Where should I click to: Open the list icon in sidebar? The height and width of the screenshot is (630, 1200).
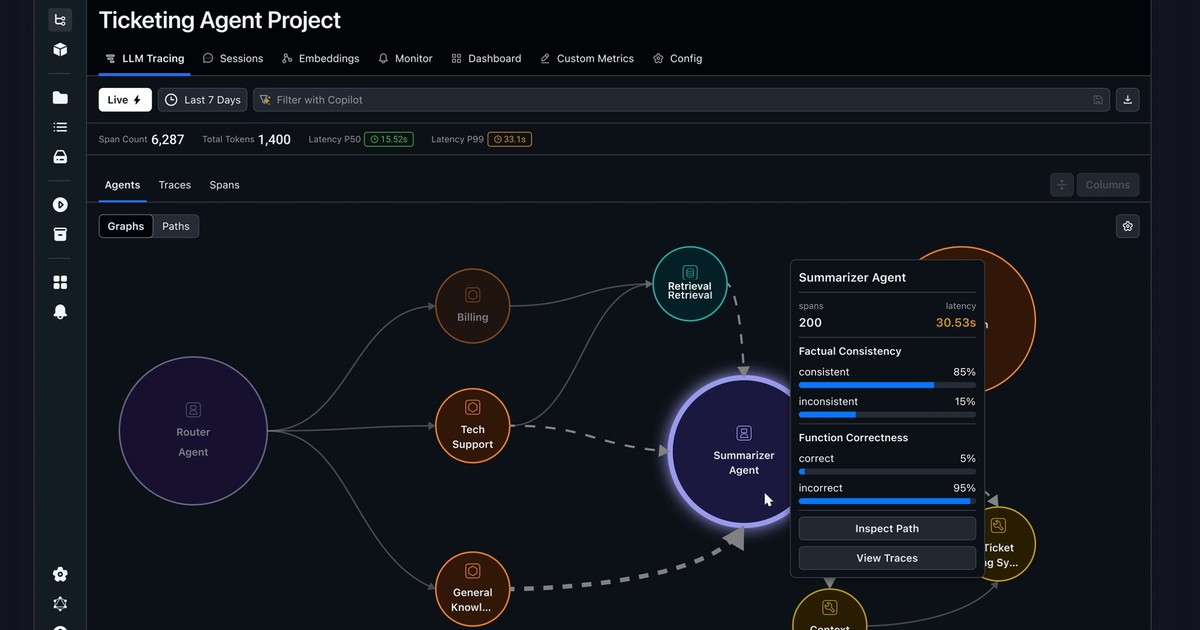pos(60,127)
